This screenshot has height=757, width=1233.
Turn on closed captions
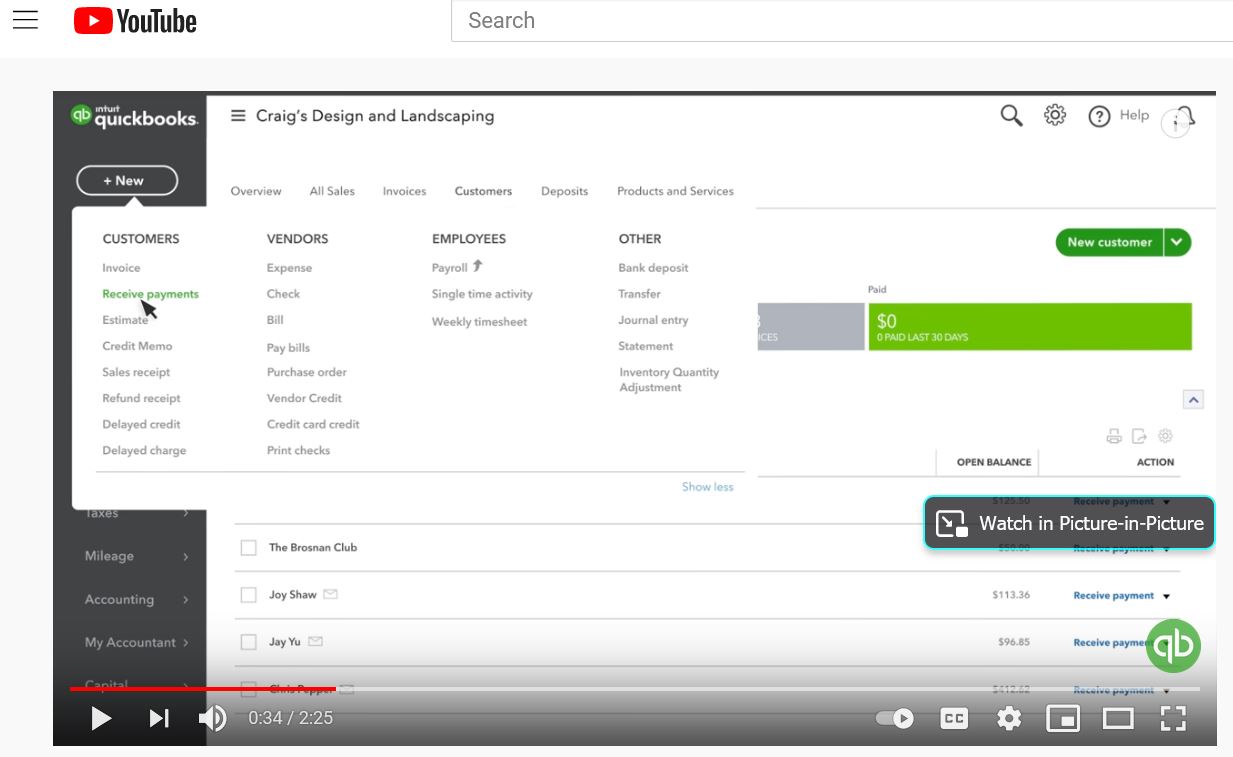point(955,718)
